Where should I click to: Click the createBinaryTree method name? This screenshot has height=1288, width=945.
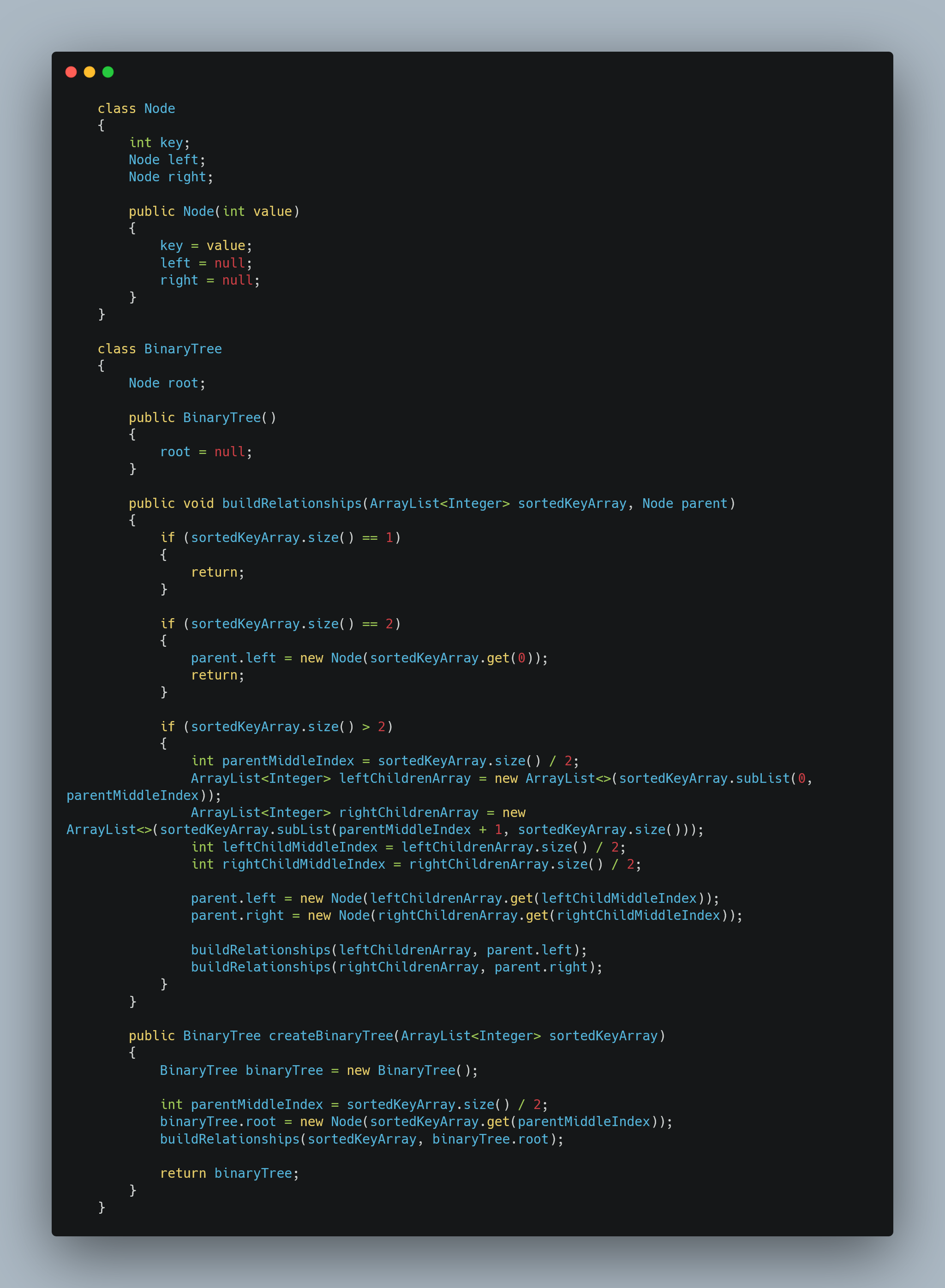[x=331, y=1036]
